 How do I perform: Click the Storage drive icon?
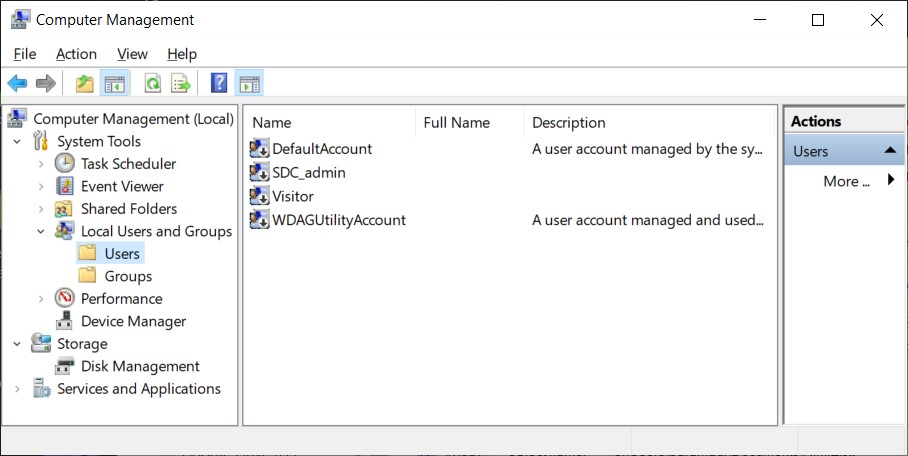tap(41, 343)
